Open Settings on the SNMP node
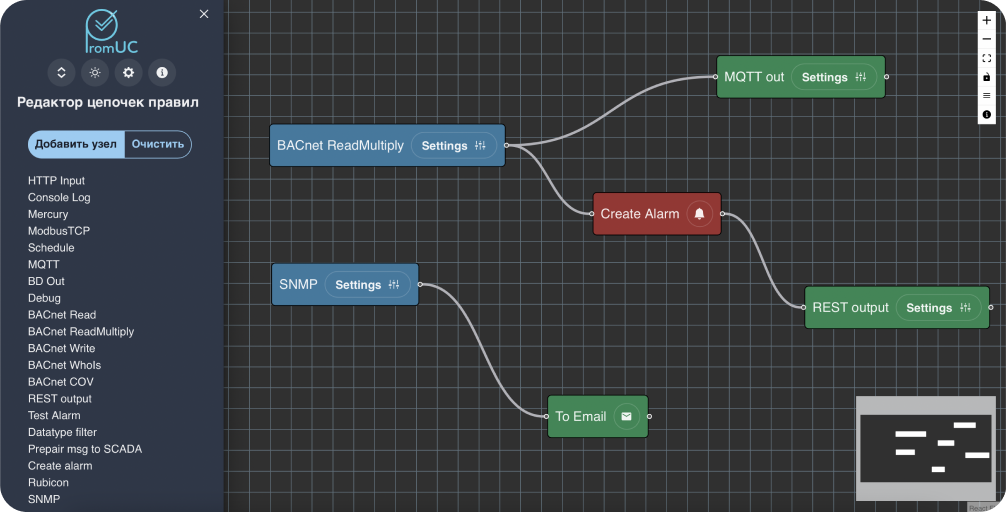 pos(367,285)
